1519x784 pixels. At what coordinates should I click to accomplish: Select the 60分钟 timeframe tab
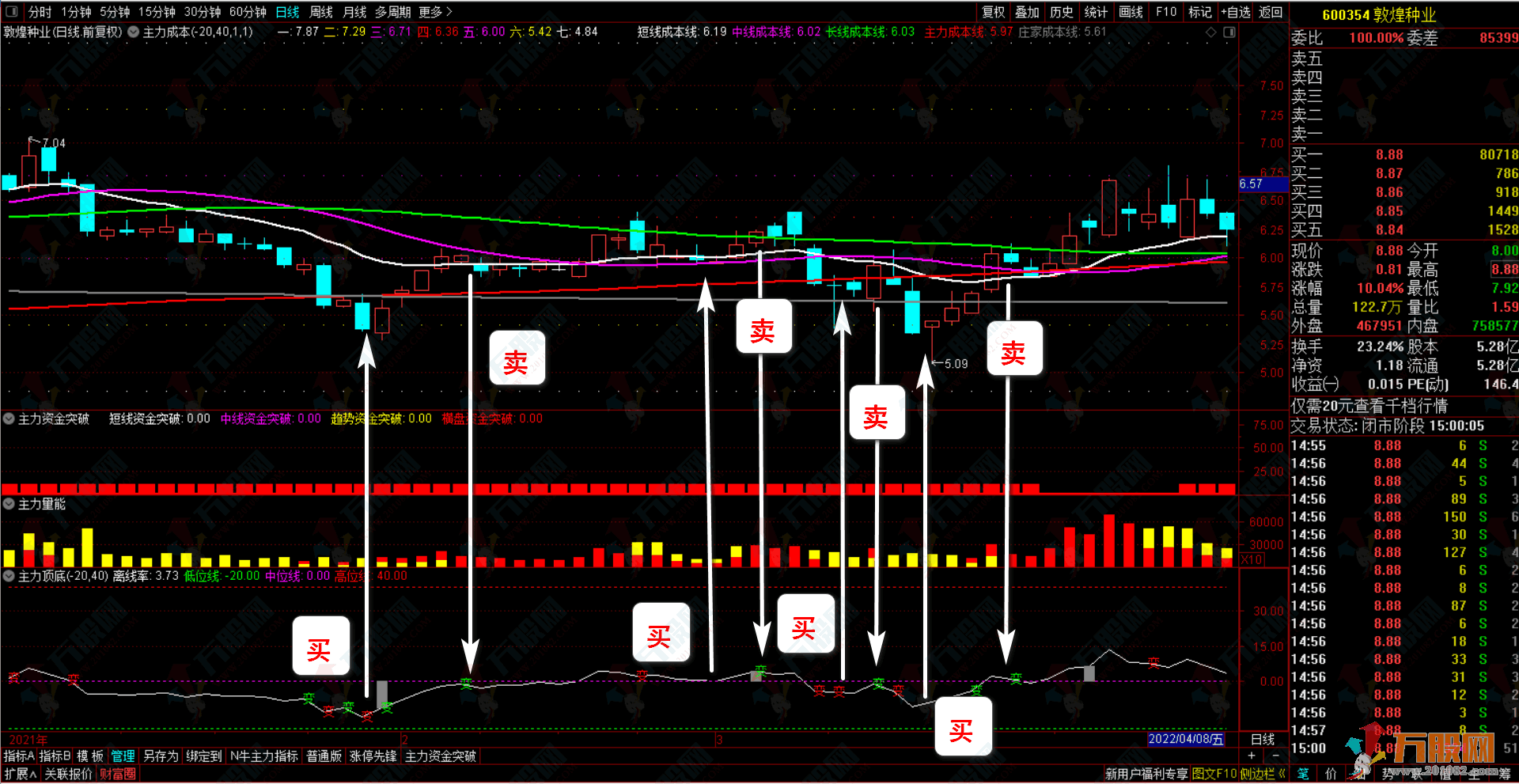pos(248,12)
